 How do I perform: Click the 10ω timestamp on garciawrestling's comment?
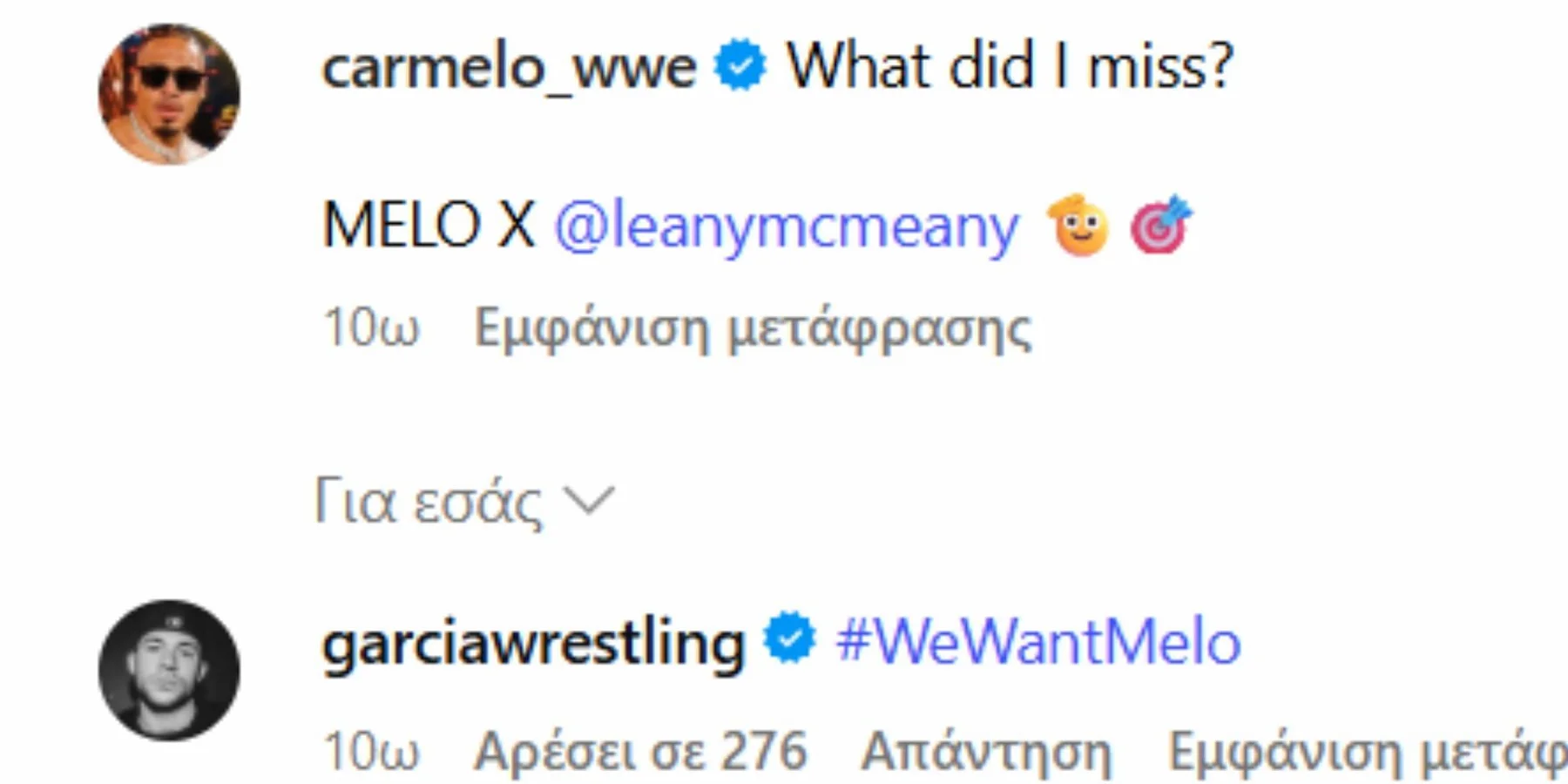click(x=371, y=751)
